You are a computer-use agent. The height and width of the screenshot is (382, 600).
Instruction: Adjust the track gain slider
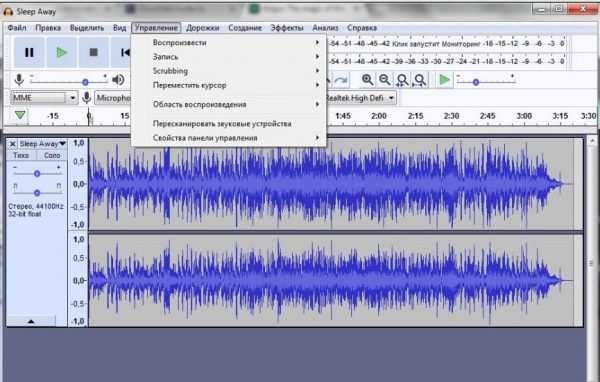(x=37, y=173)
